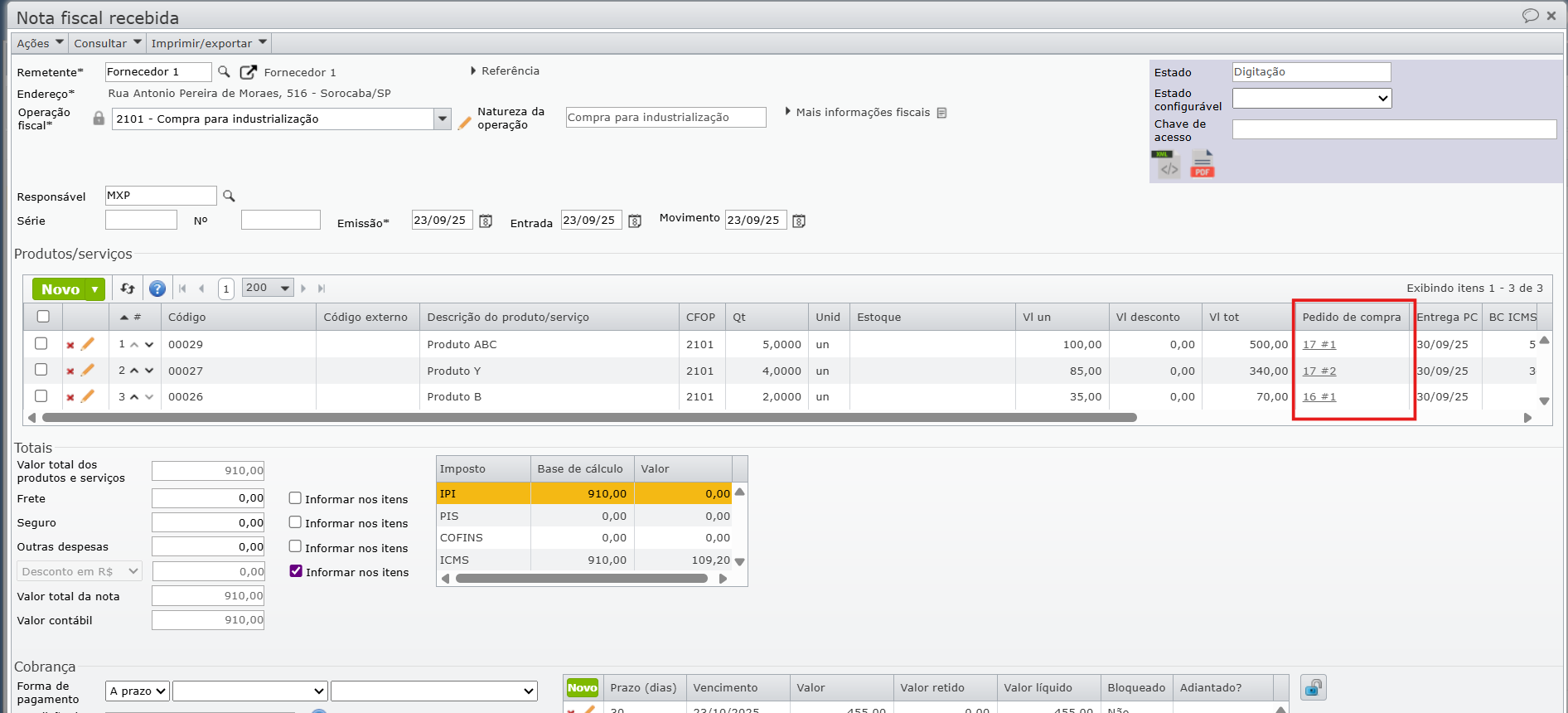Viewport: 1568px width, 713px height.
Task: Check the Frete Informar nos itens box
Action: (x=295, y=498)
